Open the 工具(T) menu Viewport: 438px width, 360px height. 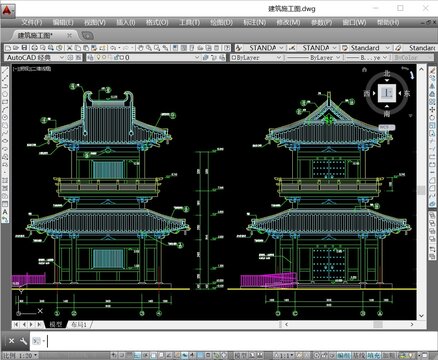click(x=189, y=22)
